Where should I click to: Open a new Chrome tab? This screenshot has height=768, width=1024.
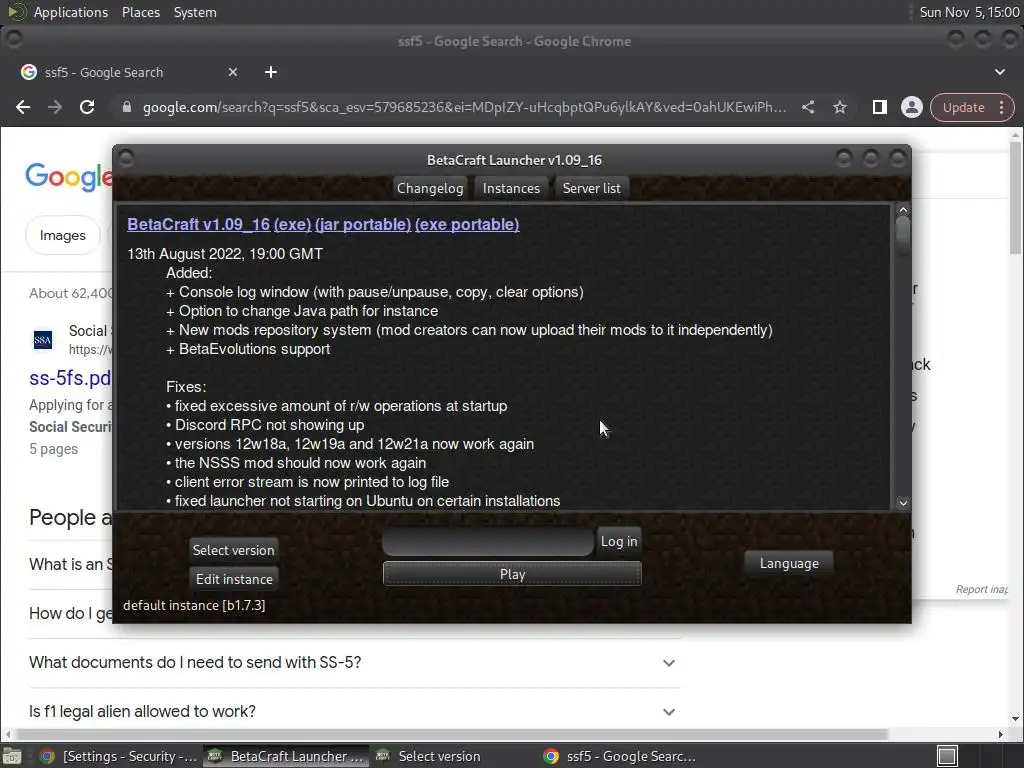[271, 72]
